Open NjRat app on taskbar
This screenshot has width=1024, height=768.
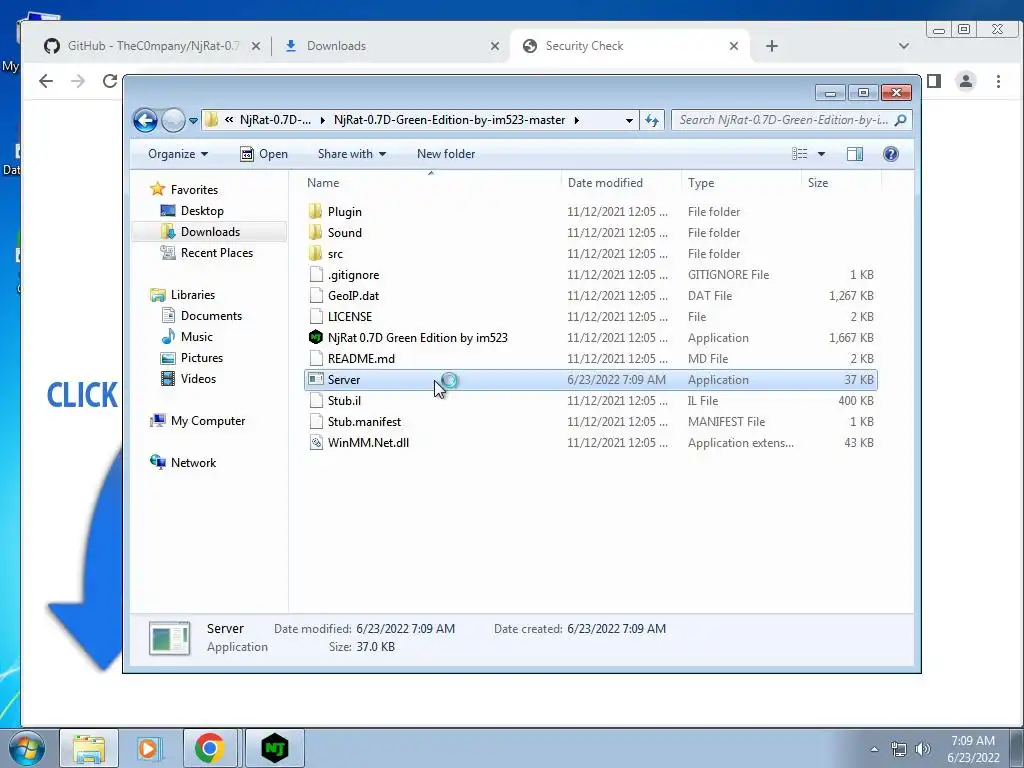coord(275,748)
